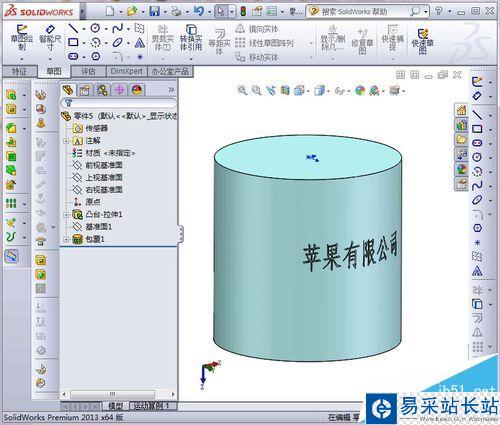500x425 pixels.
Task: Open dropdown under Trim Entities button
Action: coord(163,59)
